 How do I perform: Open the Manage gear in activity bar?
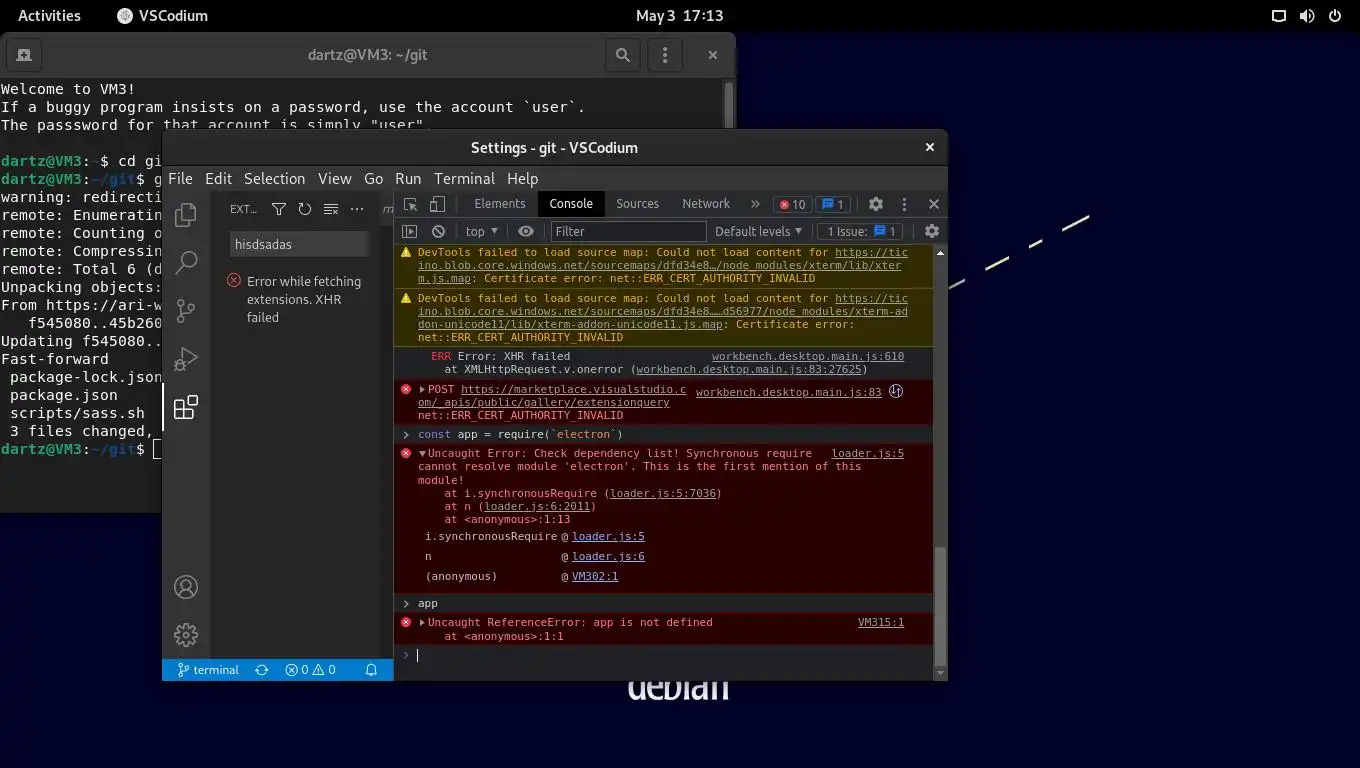point(186,635)
